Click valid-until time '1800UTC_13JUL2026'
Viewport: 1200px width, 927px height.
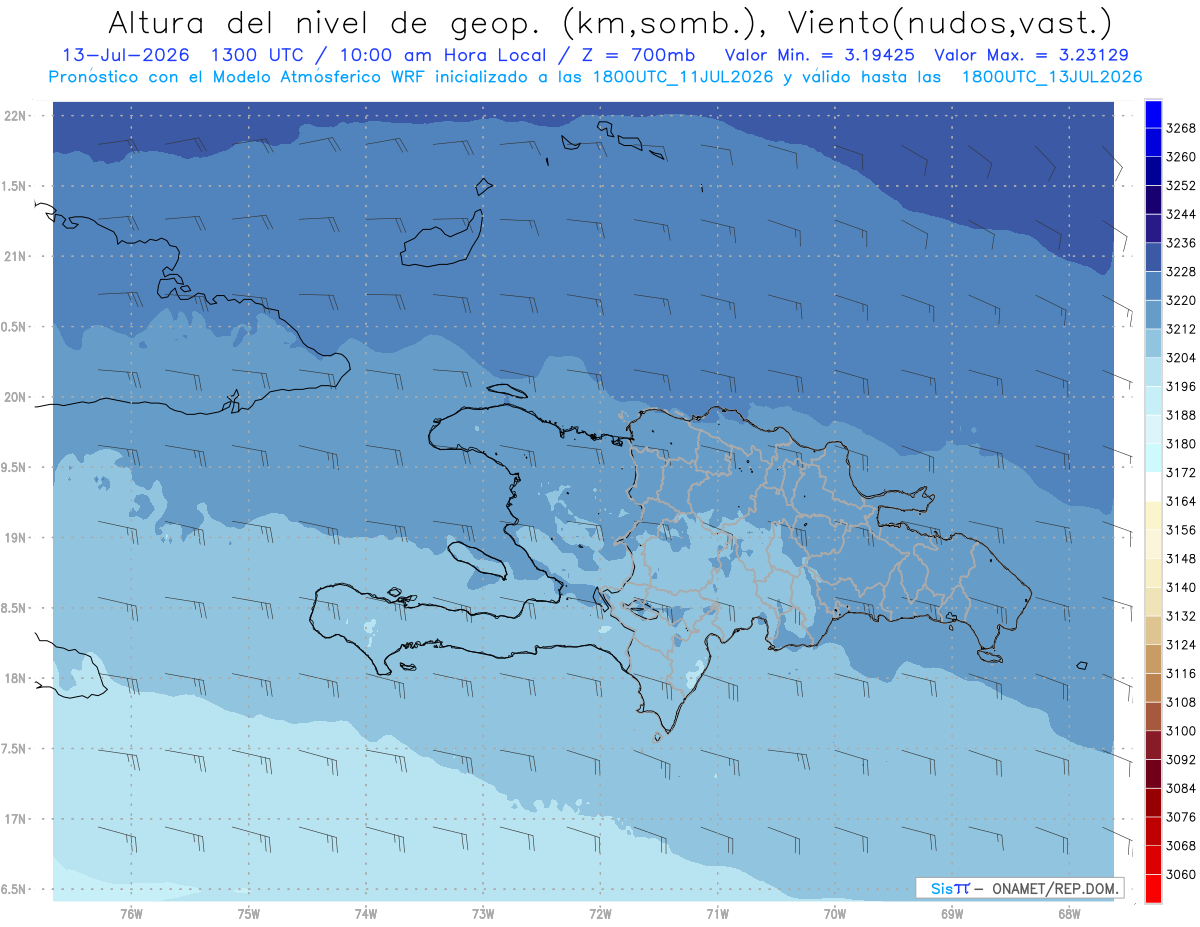point(1052,77)
